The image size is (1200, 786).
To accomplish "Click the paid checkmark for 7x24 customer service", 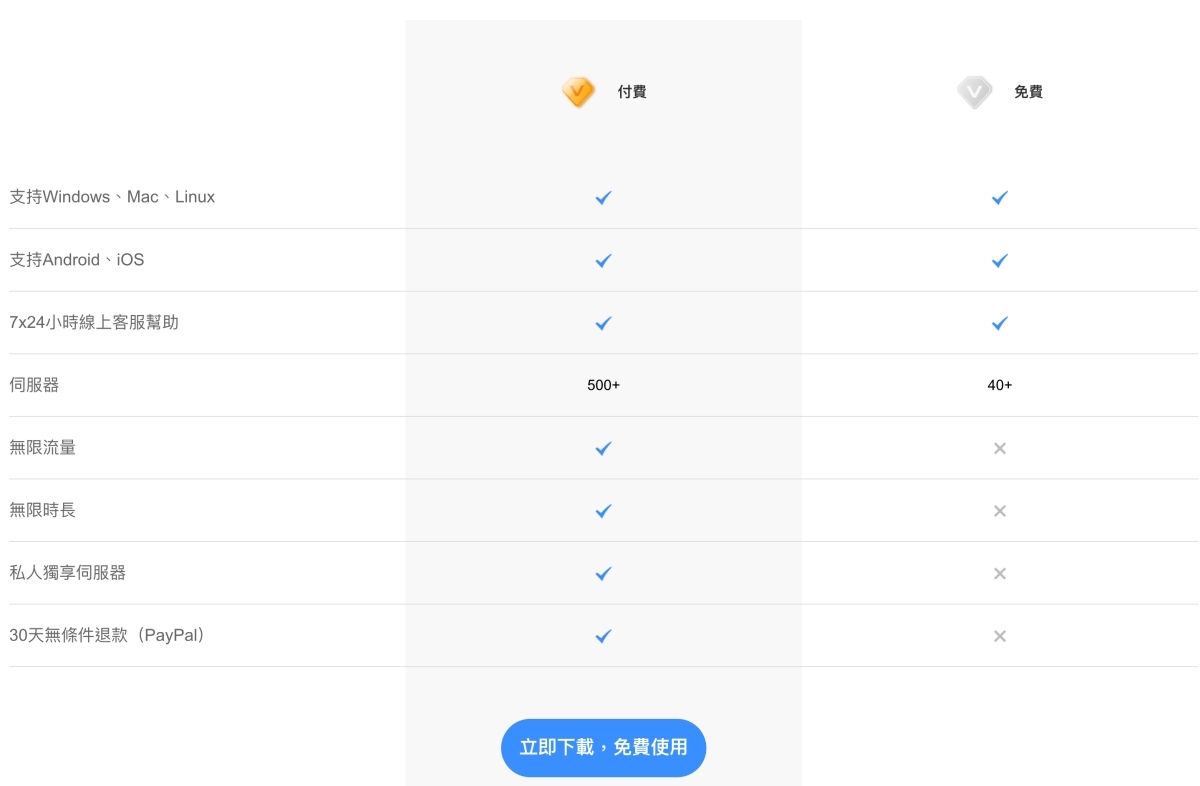I will pyautogui.click(x=603, y=323).
